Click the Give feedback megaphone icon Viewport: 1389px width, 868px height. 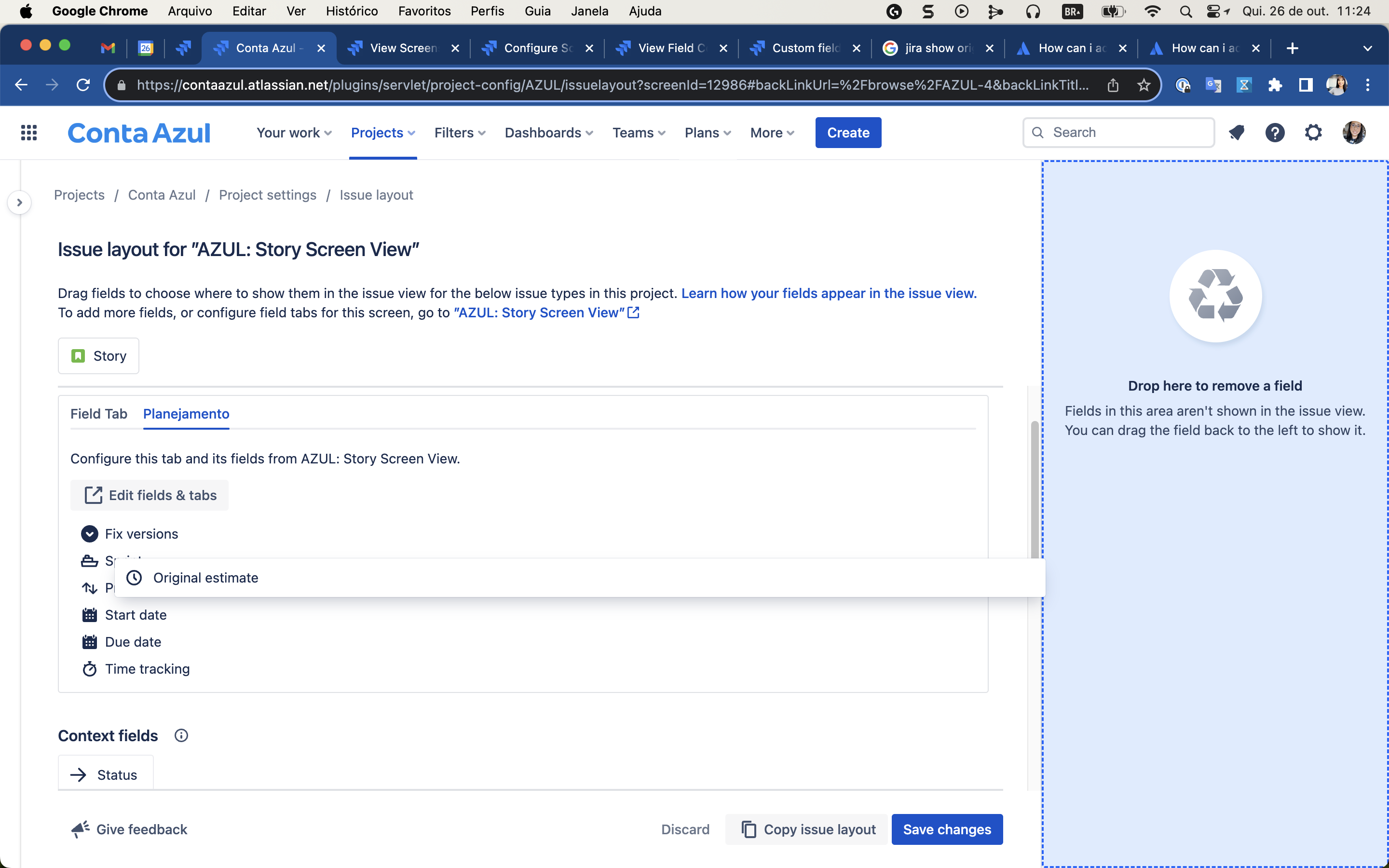click(81, 829)
